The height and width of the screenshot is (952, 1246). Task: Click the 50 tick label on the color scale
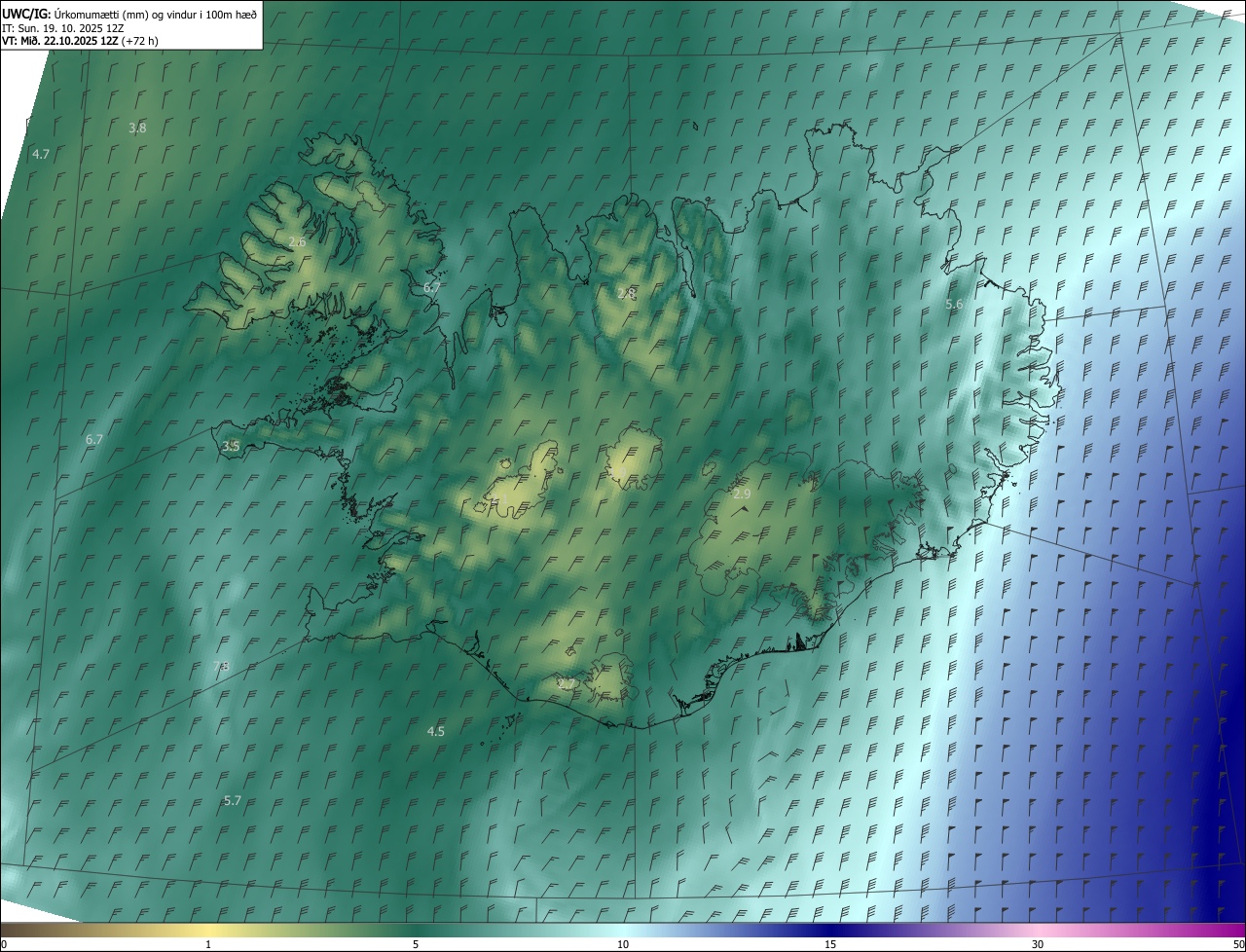point(1238,944)
